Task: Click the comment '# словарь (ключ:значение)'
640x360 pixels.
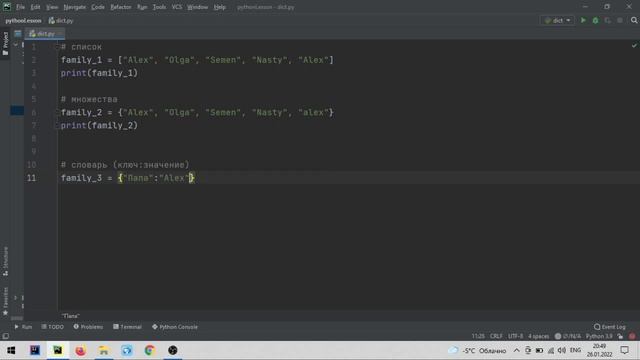Action: pyautogui.click(x=125, y=165)
